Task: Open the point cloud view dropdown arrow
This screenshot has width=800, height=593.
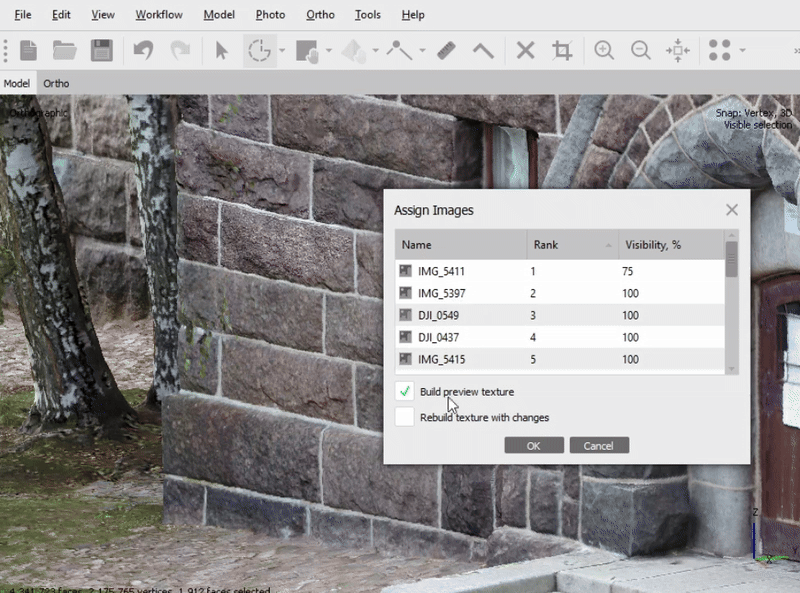Action: pos(742,51)
